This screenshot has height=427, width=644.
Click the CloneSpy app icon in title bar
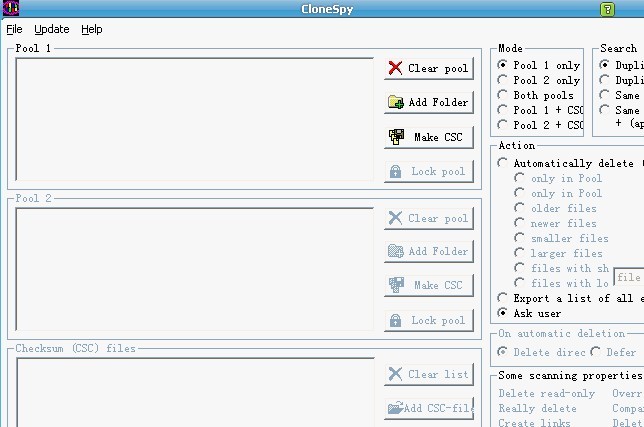click(11, 9)
